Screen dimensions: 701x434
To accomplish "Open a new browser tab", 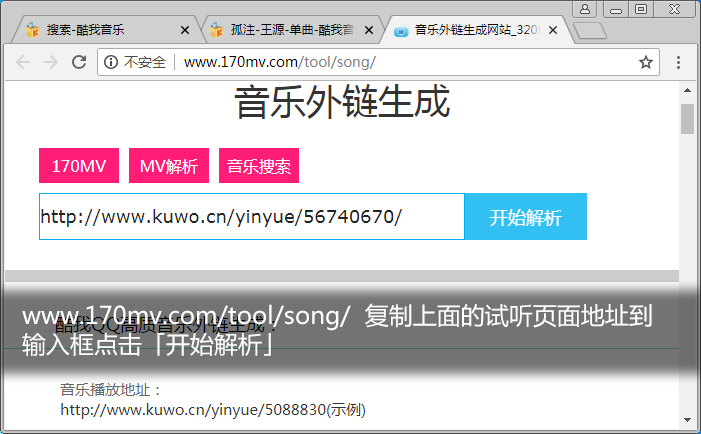I will point(590,31).
